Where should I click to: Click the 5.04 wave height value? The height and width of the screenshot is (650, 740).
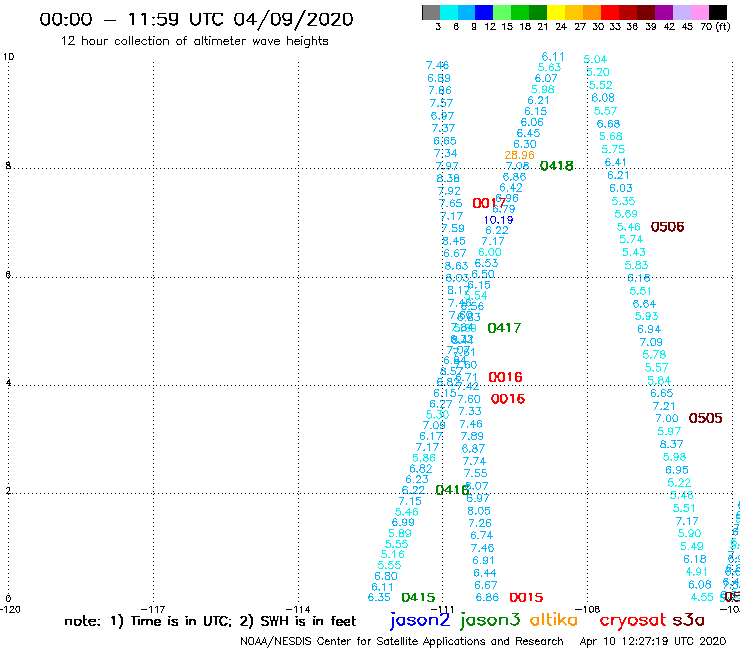595,59
